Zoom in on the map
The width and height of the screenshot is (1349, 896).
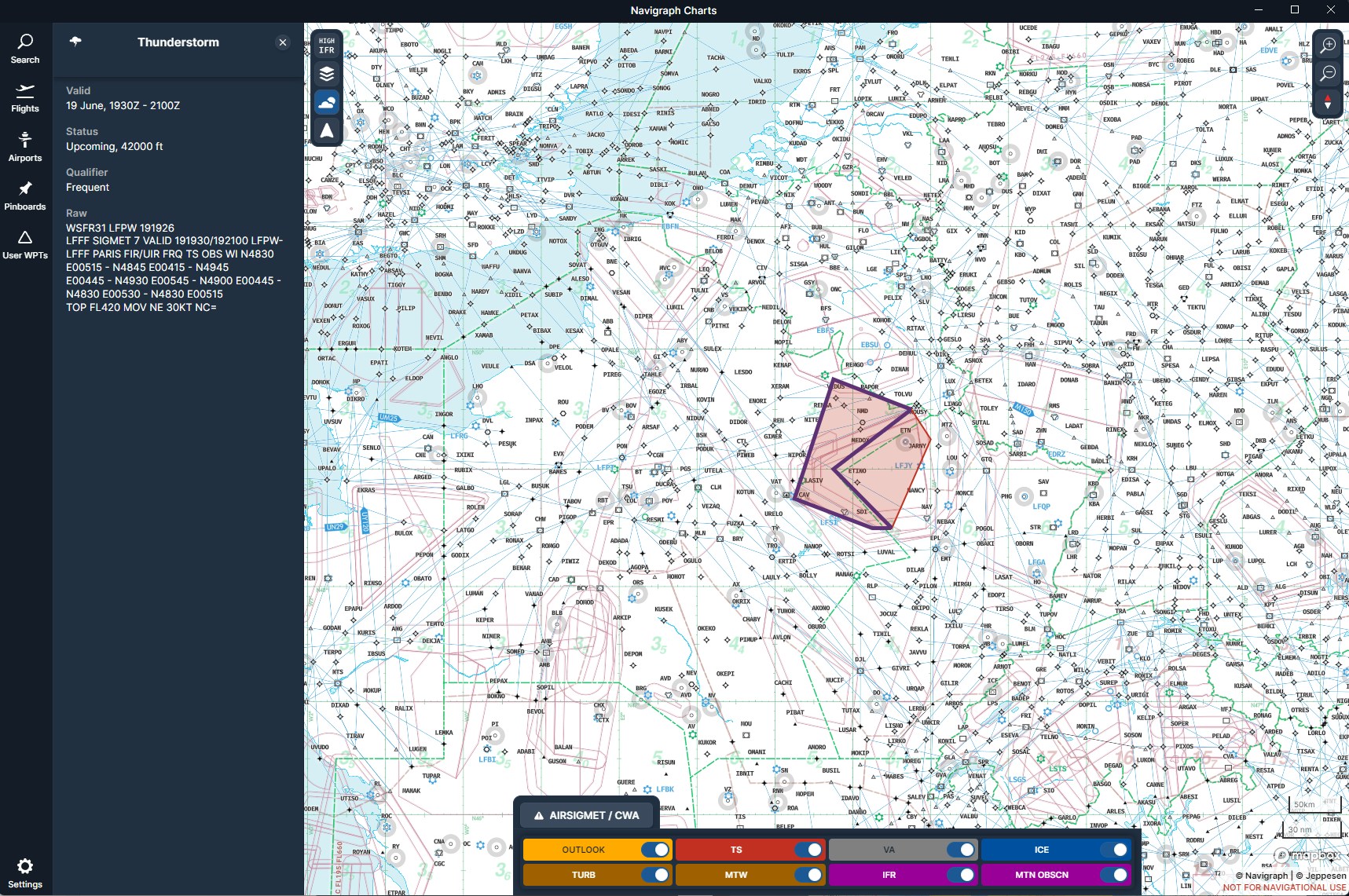(x=1328, y=45)
